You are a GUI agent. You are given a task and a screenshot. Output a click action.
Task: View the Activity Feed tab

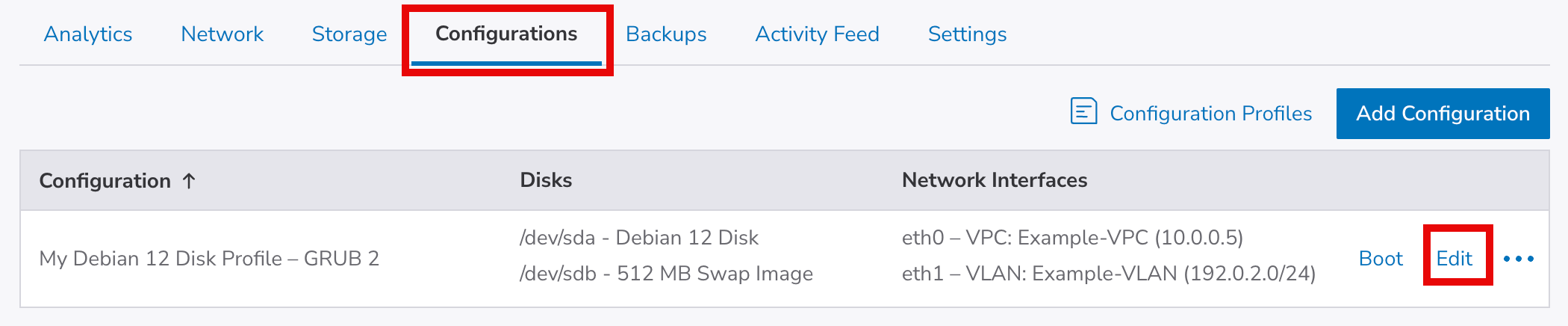coord(817,34)
